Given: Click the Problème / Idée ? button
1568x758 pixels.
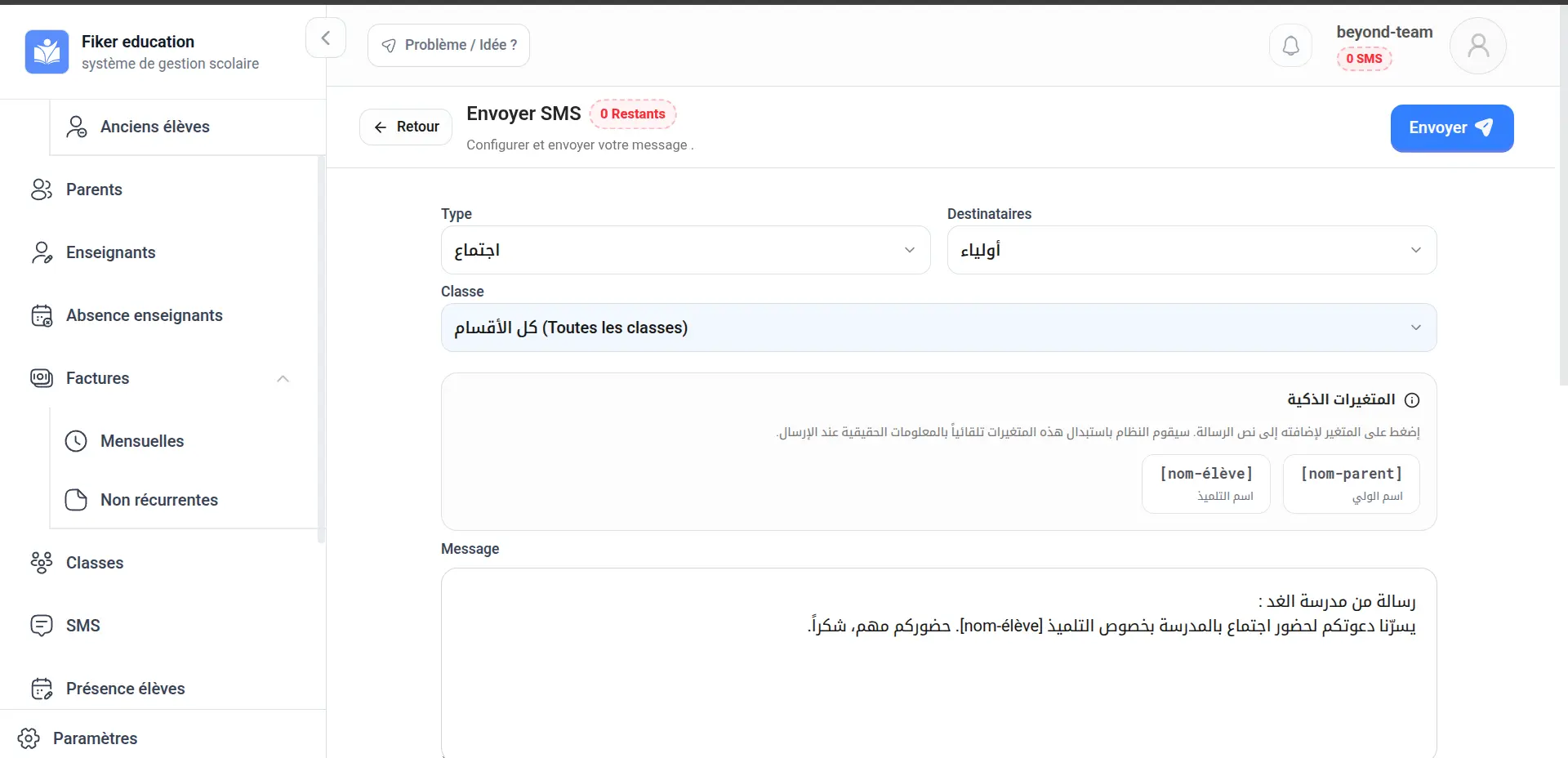Looking at the screenshot, I should point(448,45).
